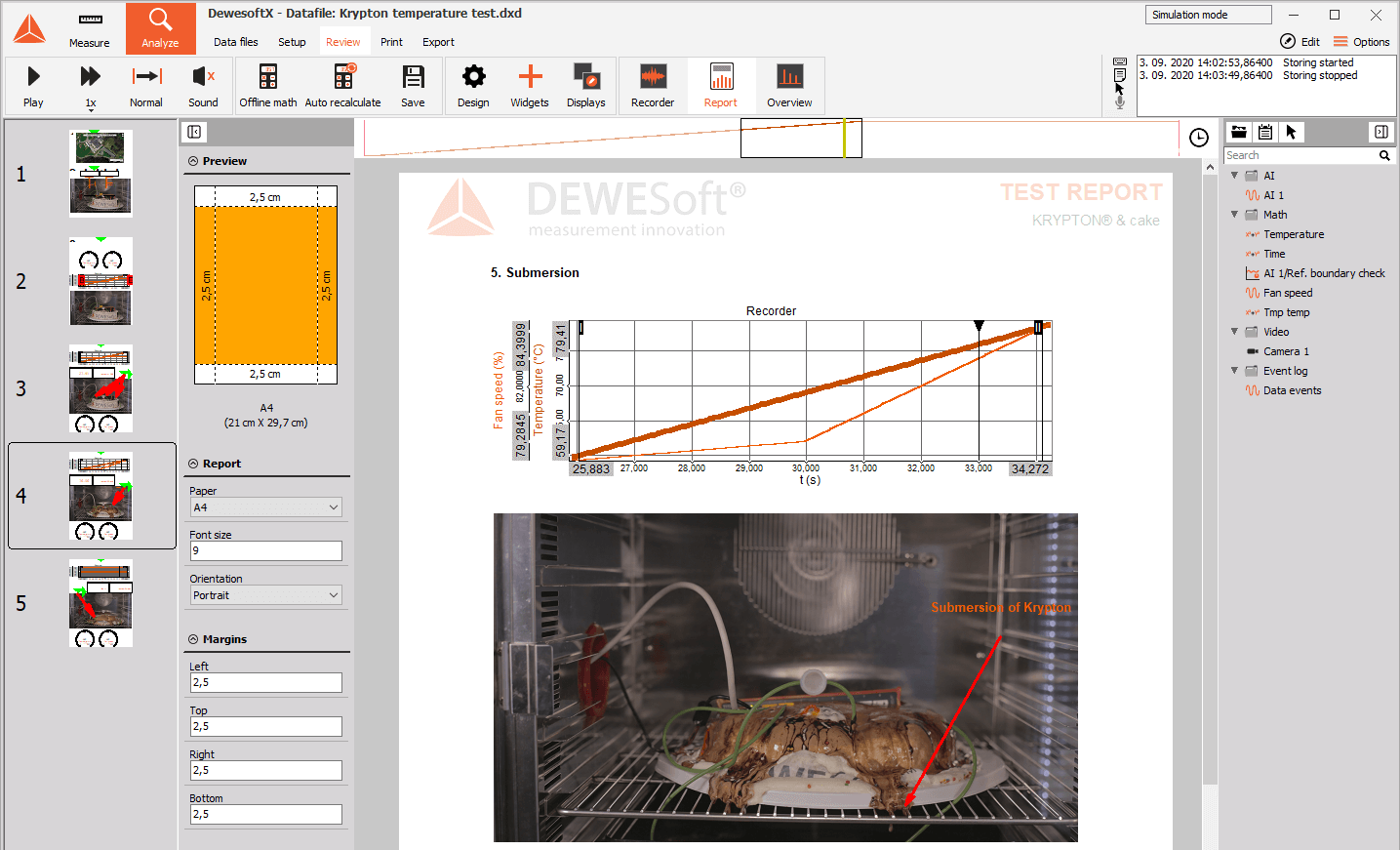This screenshot has height=850, width=1400.
Task: Switch to the Recorder display
Action: pyautogui.click(x=653, y=86)
